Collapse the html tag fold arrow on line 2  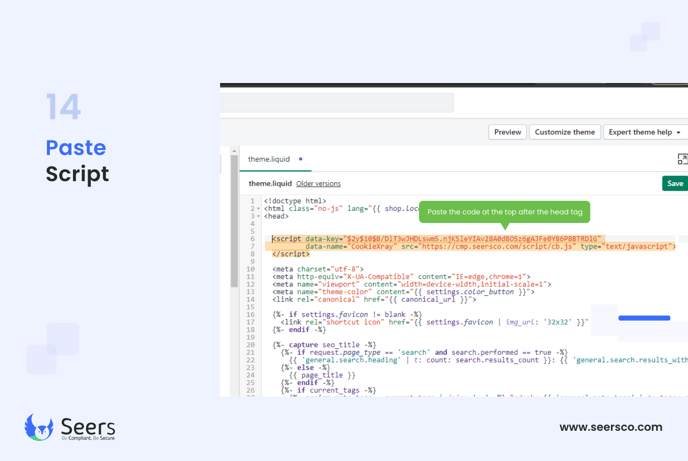[x=258, y=209]
